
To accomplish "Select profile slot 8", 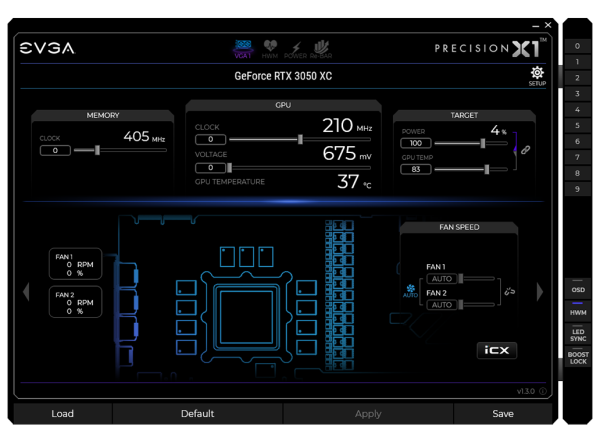I will click(x=577, y=173).
